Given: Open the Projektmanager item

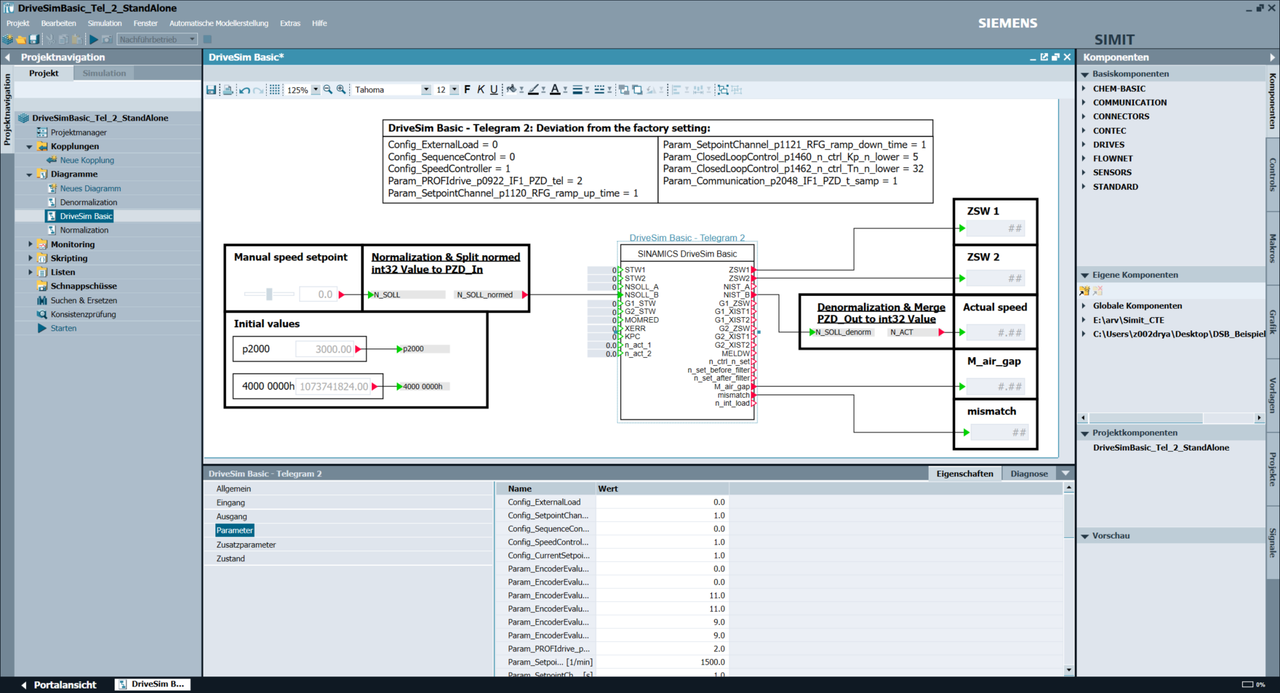Looking at the screenshot, I should tap(78, 132).
